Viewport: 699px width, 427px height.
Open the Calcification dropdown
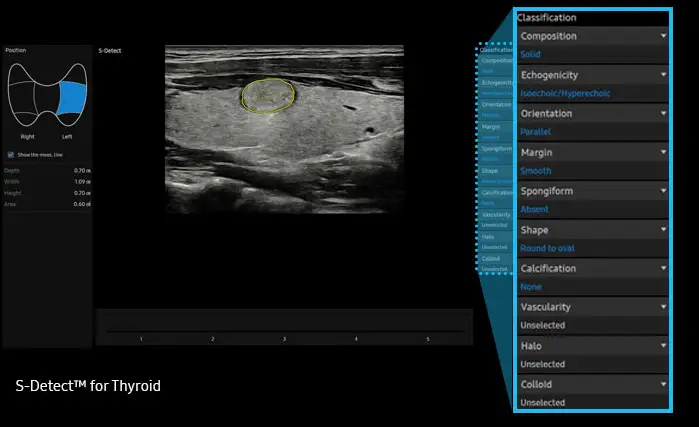pos(593,268)
